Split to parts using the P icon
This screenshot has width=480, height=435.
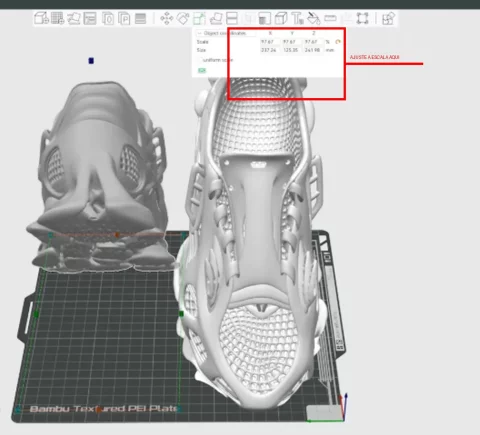(x=124, y=18)
